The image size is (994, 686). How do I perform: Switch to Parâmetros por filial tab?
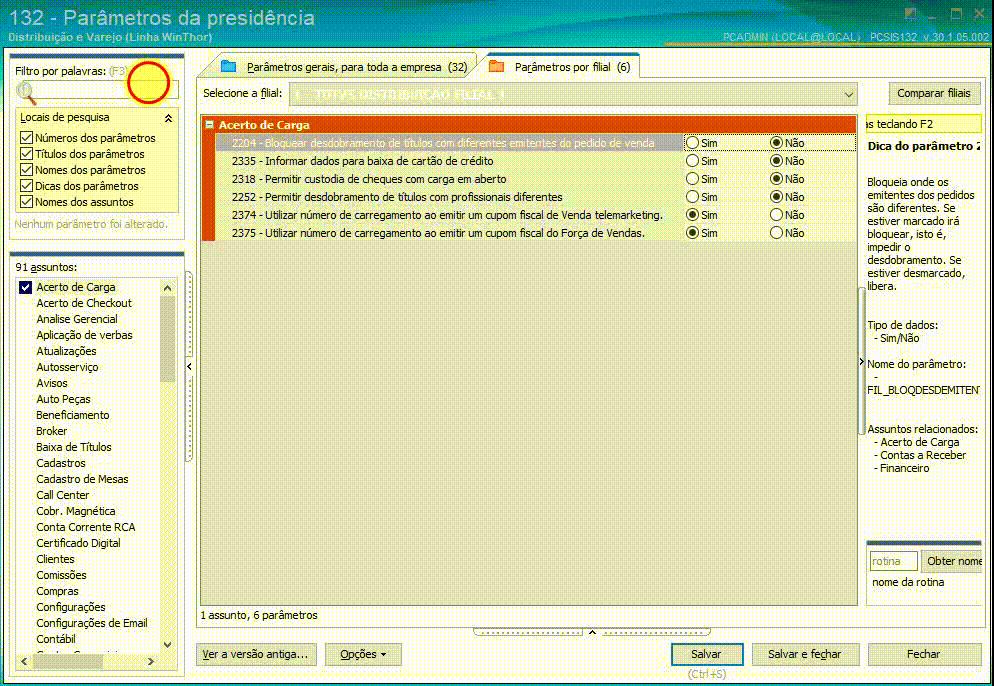(x=572, y=67)
